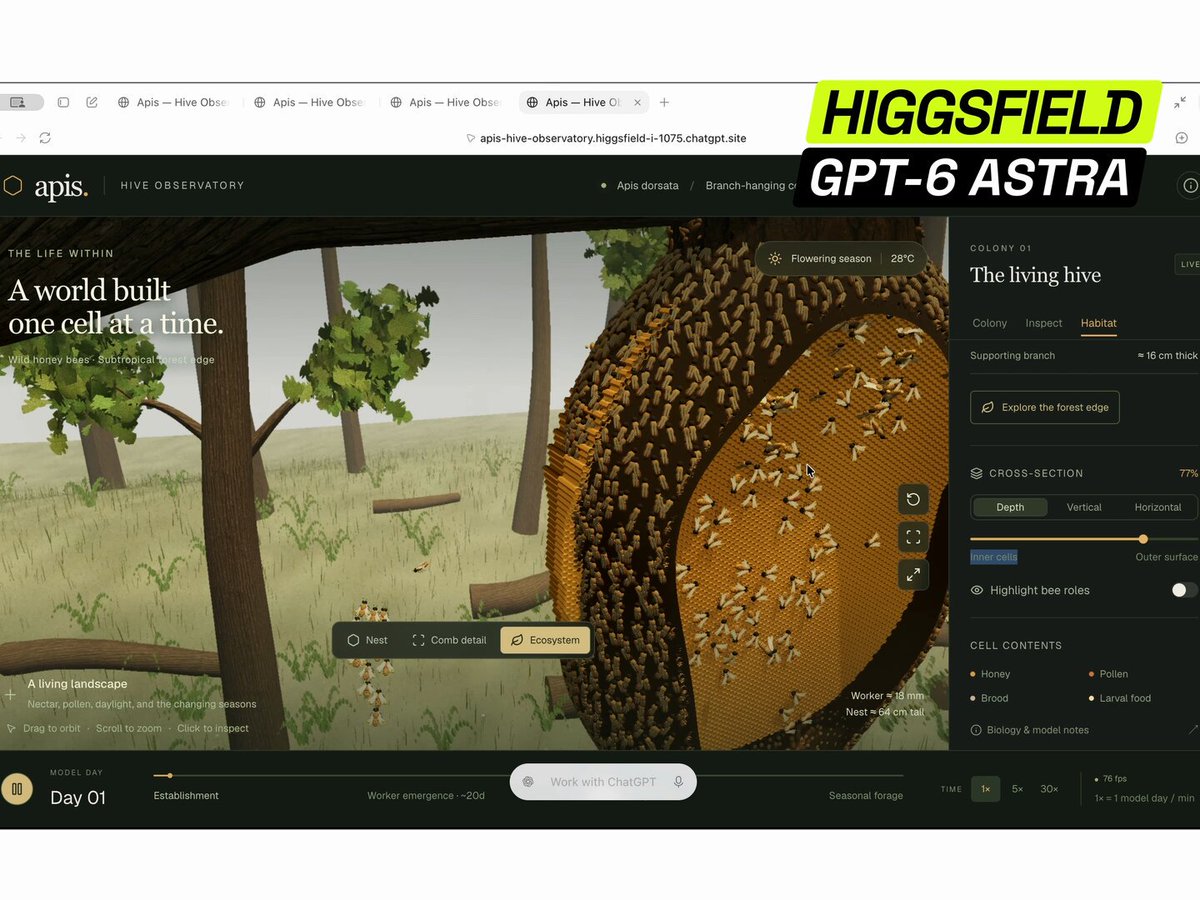Viewport: 1200px width, 900px height.
Task: Click the Apis dorsata breadcrumb
Action: (648, 186)
